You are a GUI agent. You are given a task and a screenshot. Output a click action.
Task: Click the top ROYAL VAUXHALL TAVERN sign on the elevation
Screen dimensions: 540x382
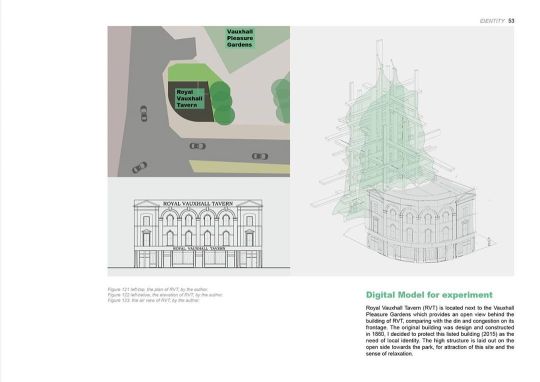point(198,204)
